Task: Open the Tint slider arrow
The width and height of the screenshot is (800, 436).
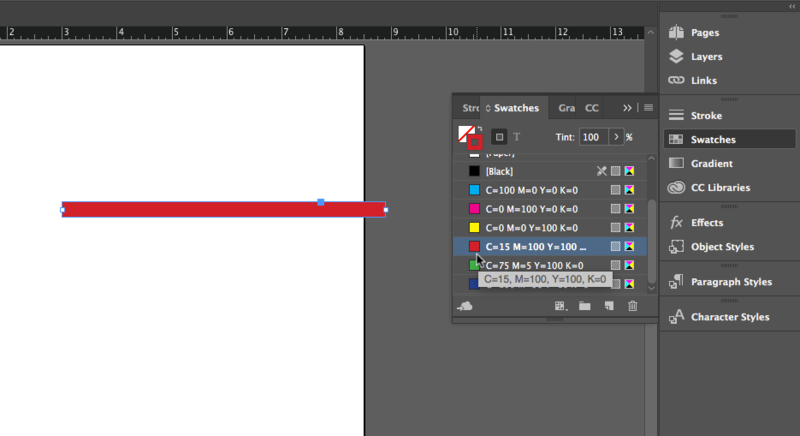Action: pyautogui.click(x=617, y=137)
